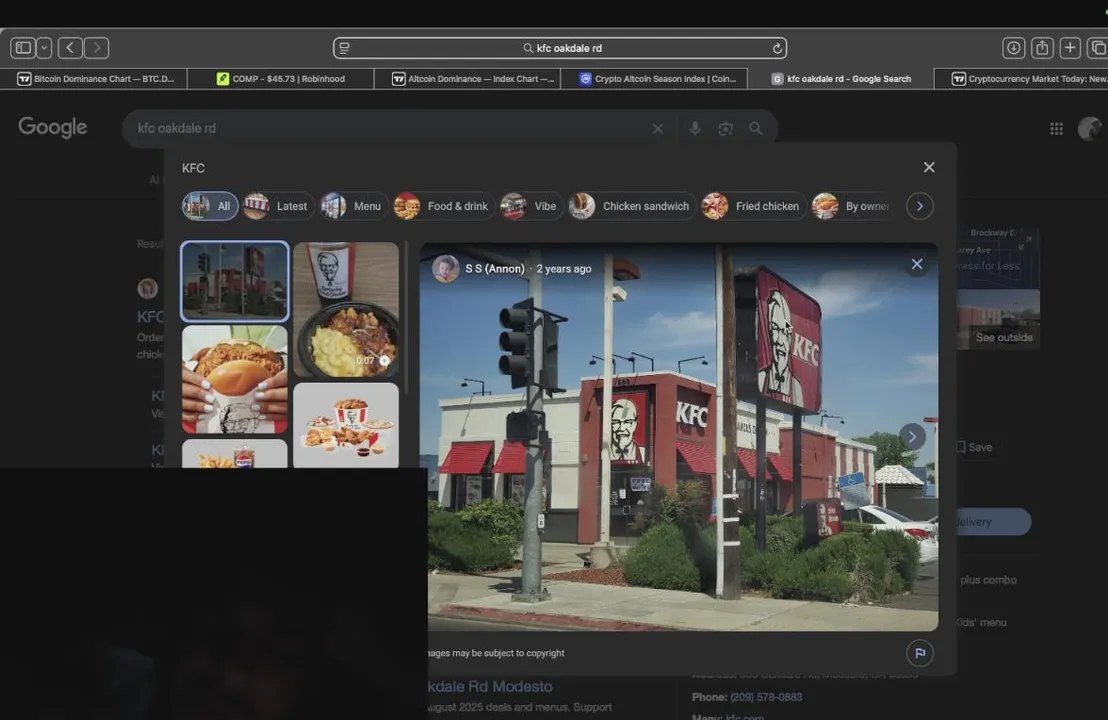Screen dimensions: 1108x720
Task: Click the Google search query field
Action: (389, 129)
